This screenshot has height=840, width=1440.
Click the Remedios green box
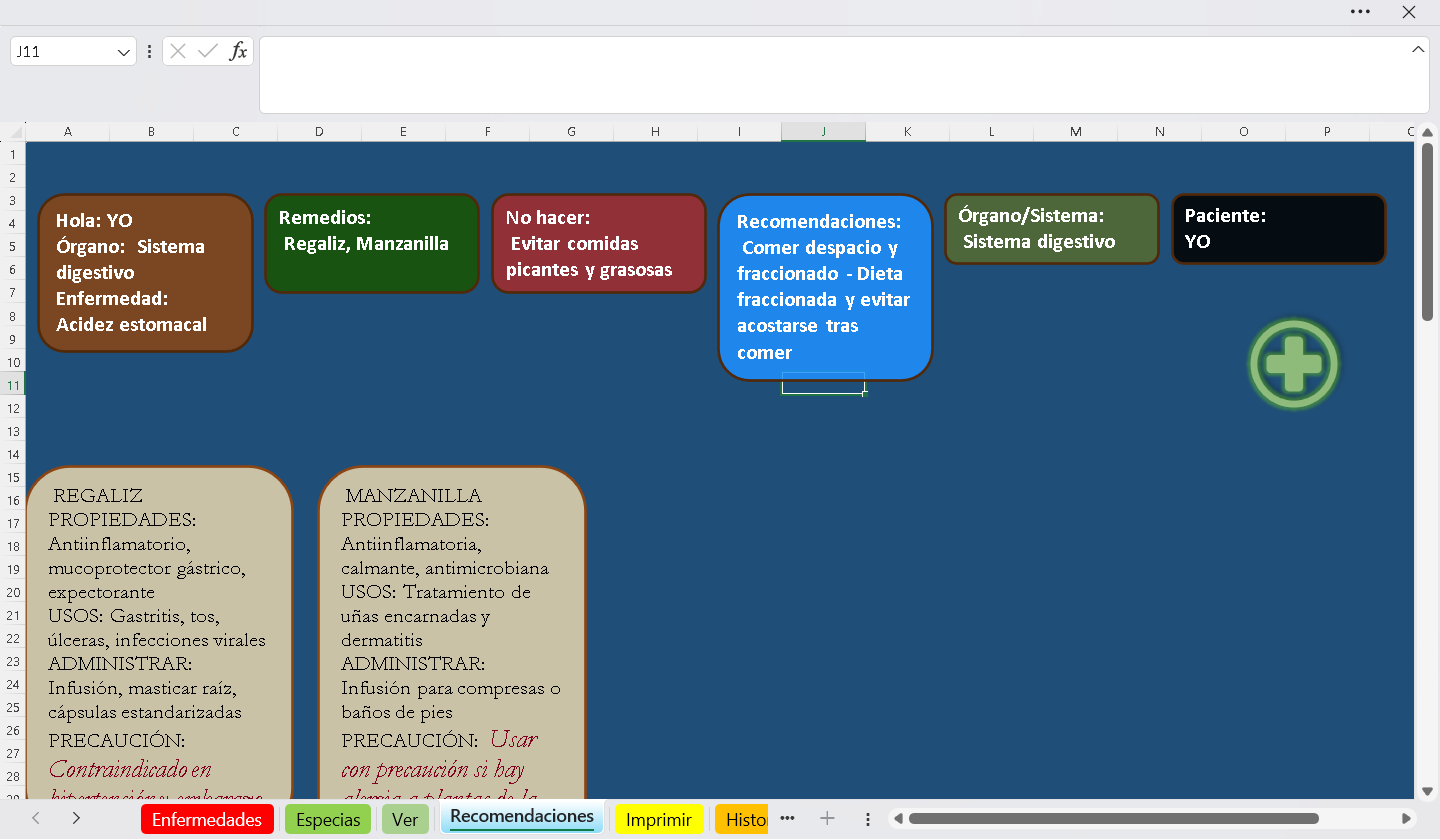tap(372, 243)
